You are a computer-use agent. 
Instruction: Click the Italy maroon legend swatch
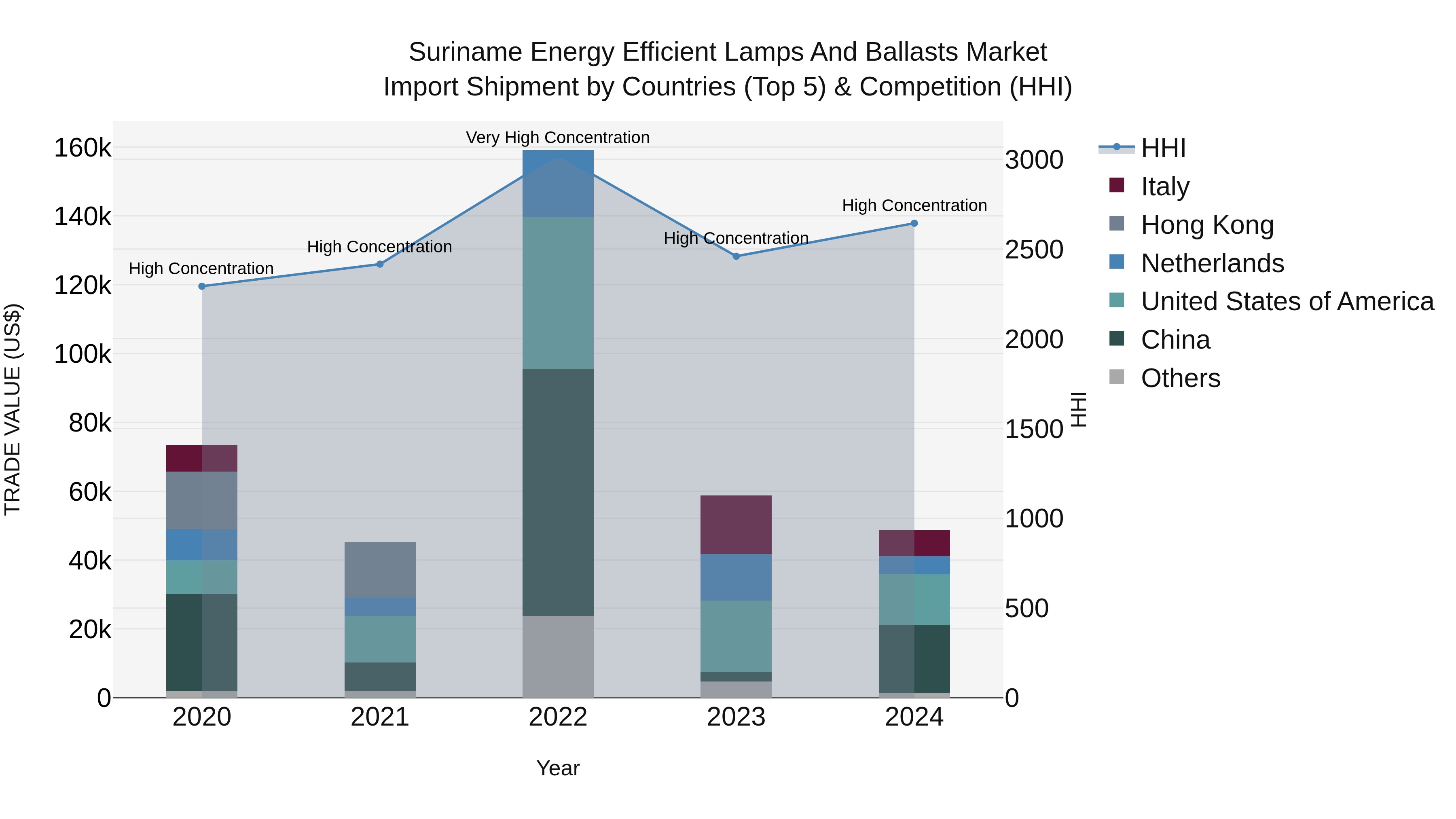(x=1117, y=185)
